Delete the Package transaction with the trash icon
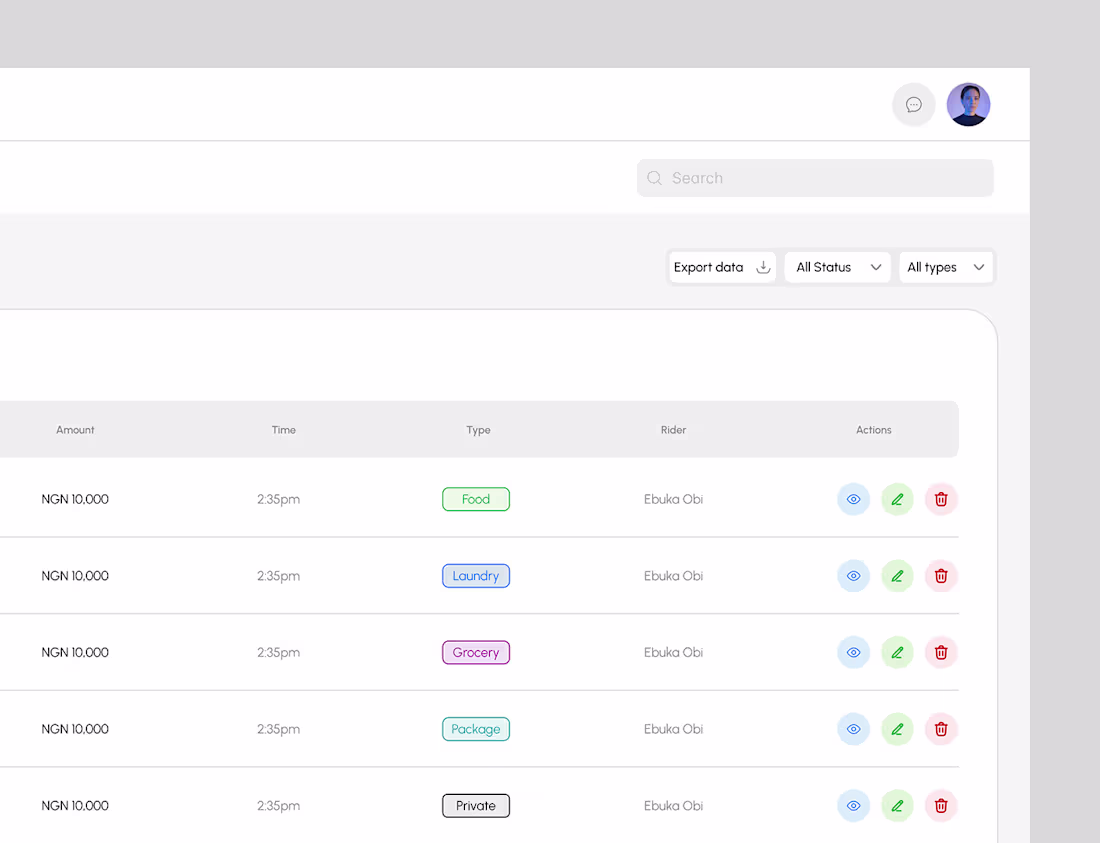 (x=941, y=729)
